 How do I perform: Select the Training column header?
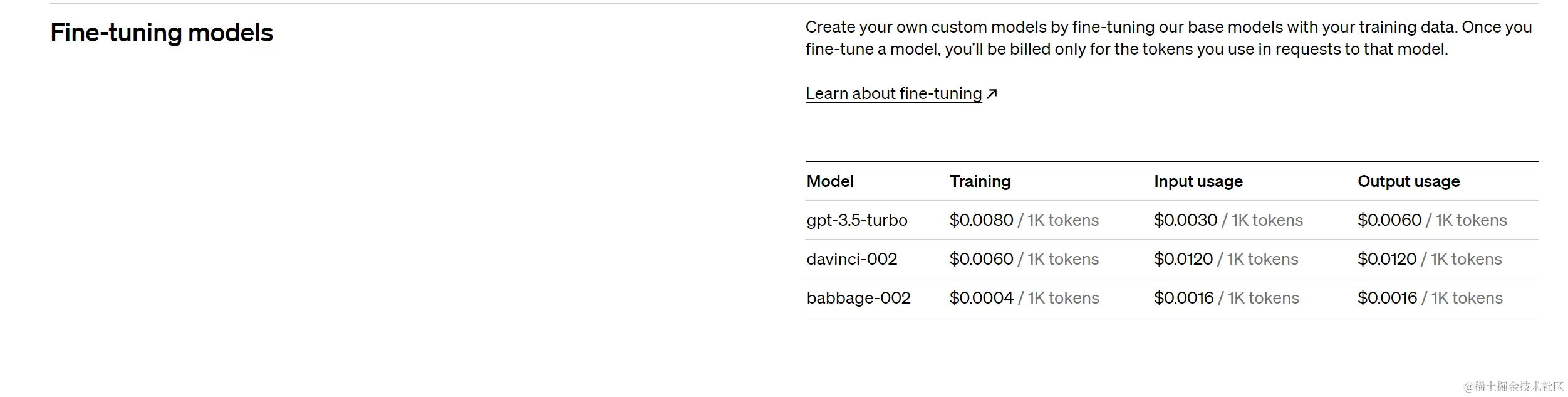click(x=980, y=181)
